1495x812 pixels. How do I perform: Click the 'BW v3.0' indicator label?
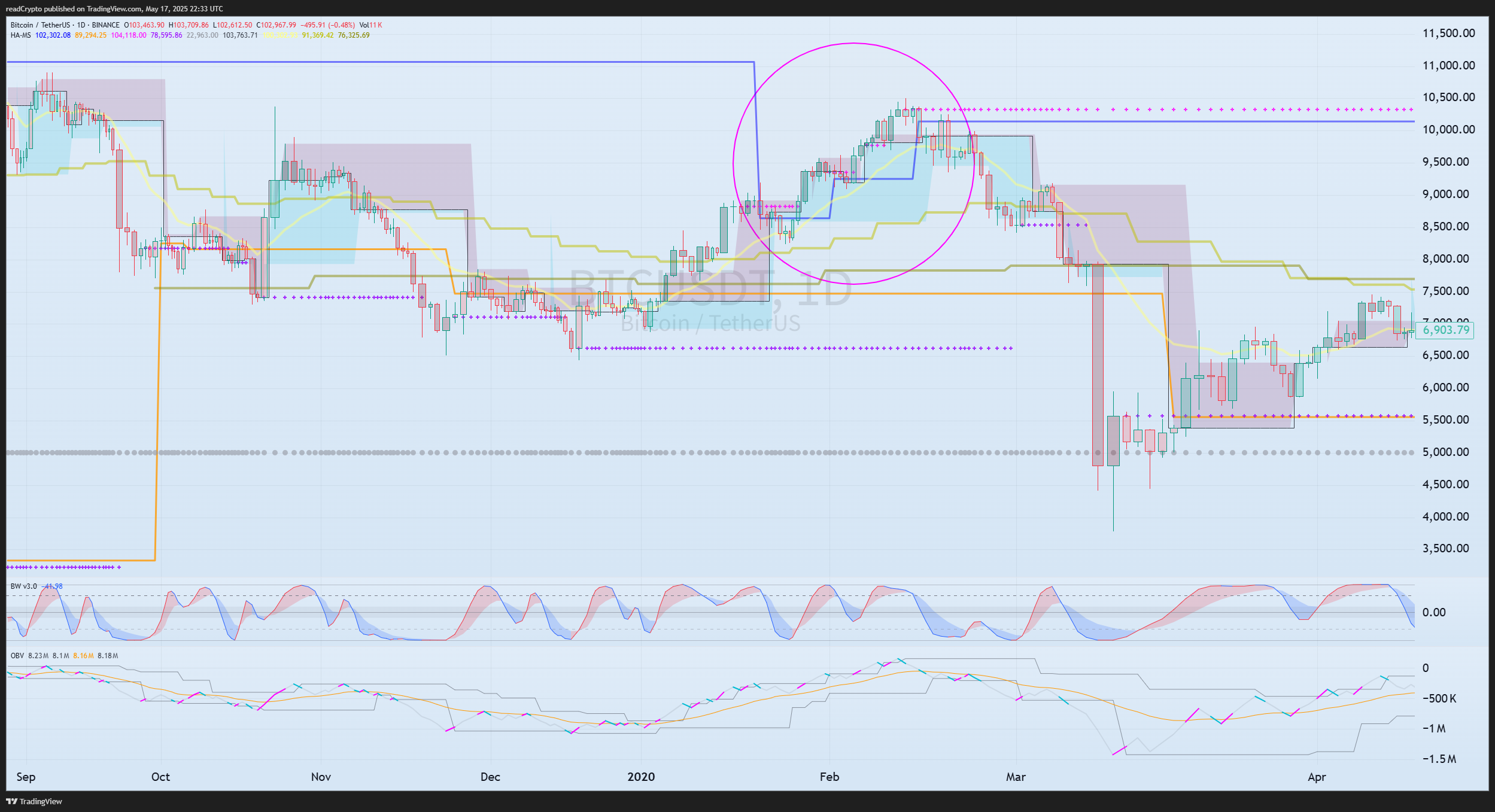(x=24, y=586)
